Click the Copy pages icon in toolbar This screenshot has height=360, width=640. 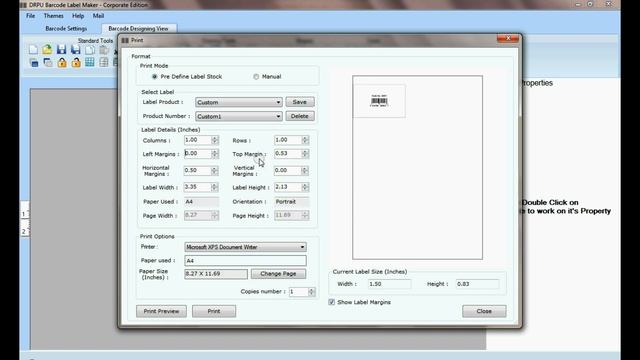click(x=90, y=50)
